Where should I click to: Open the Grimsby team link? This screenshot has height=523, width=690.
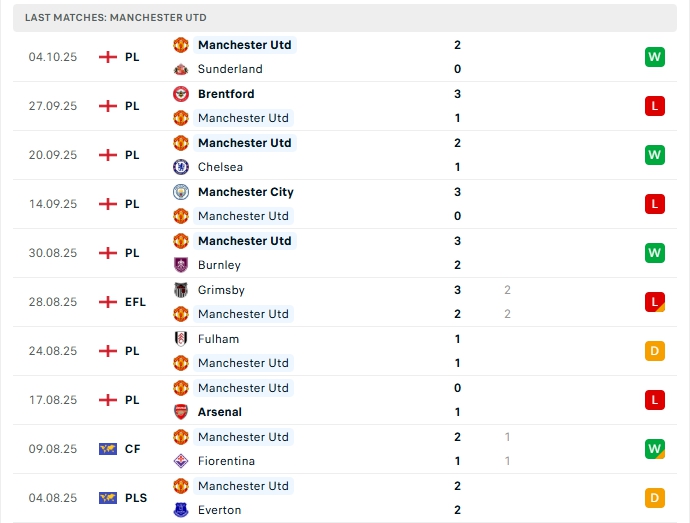[x=221, y=290]
